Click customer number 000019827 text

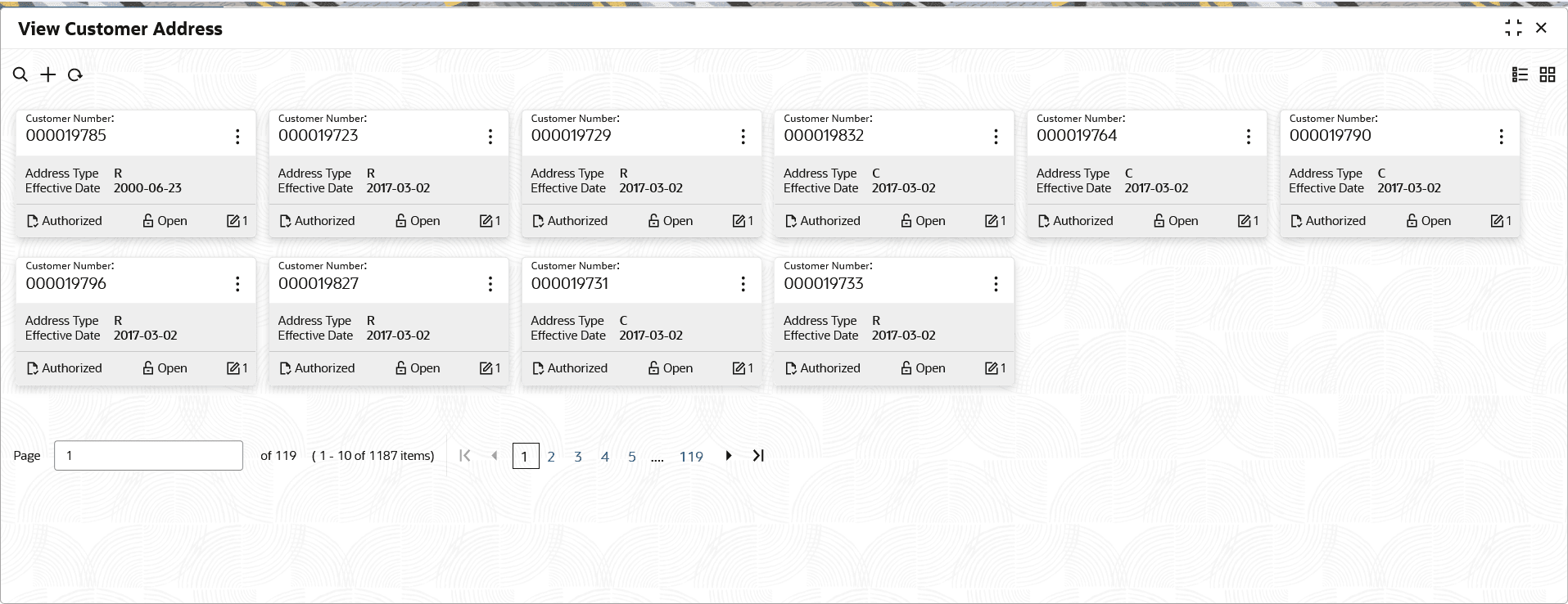tap(319, 283)
